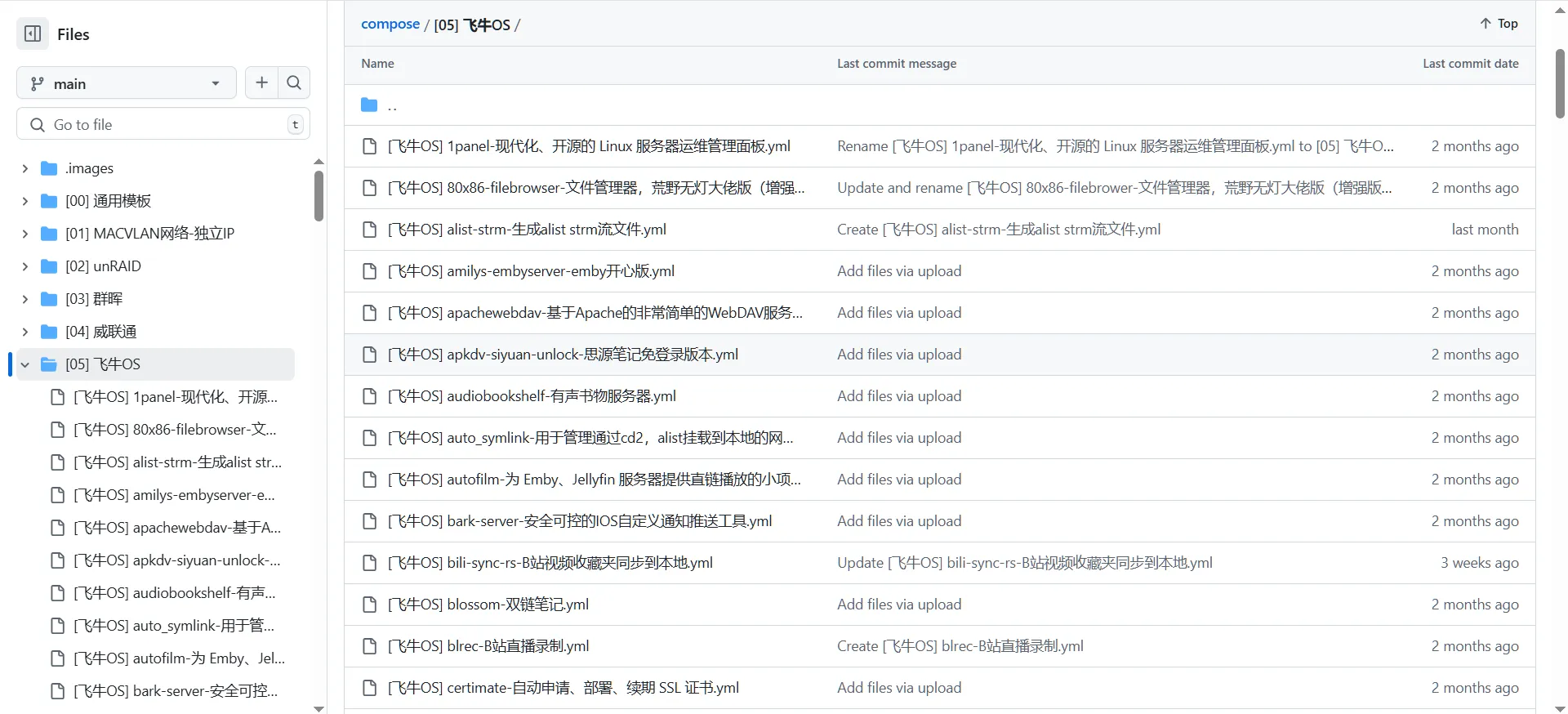Open amilys-embyserver-emby开心版.yml file
The height and width of the screenshot is (714, 1568).
pyautogui.click(x=531, y=271)
